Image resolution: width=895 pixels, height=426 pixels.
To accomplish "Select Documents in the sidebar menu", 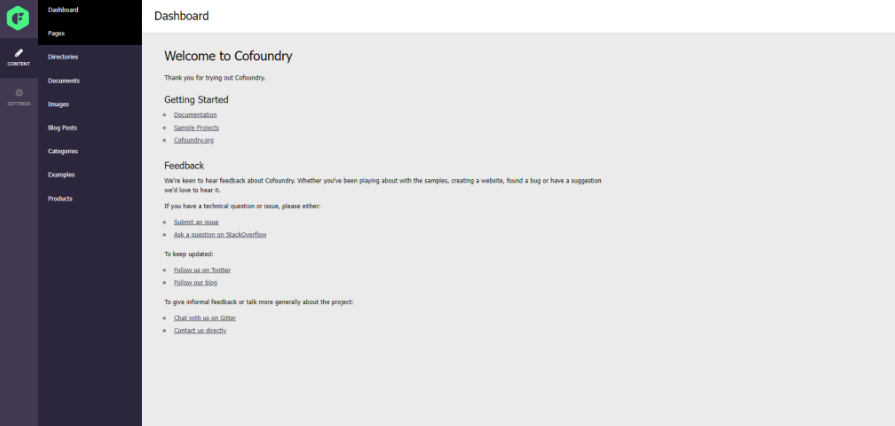I will coord(64,81).
